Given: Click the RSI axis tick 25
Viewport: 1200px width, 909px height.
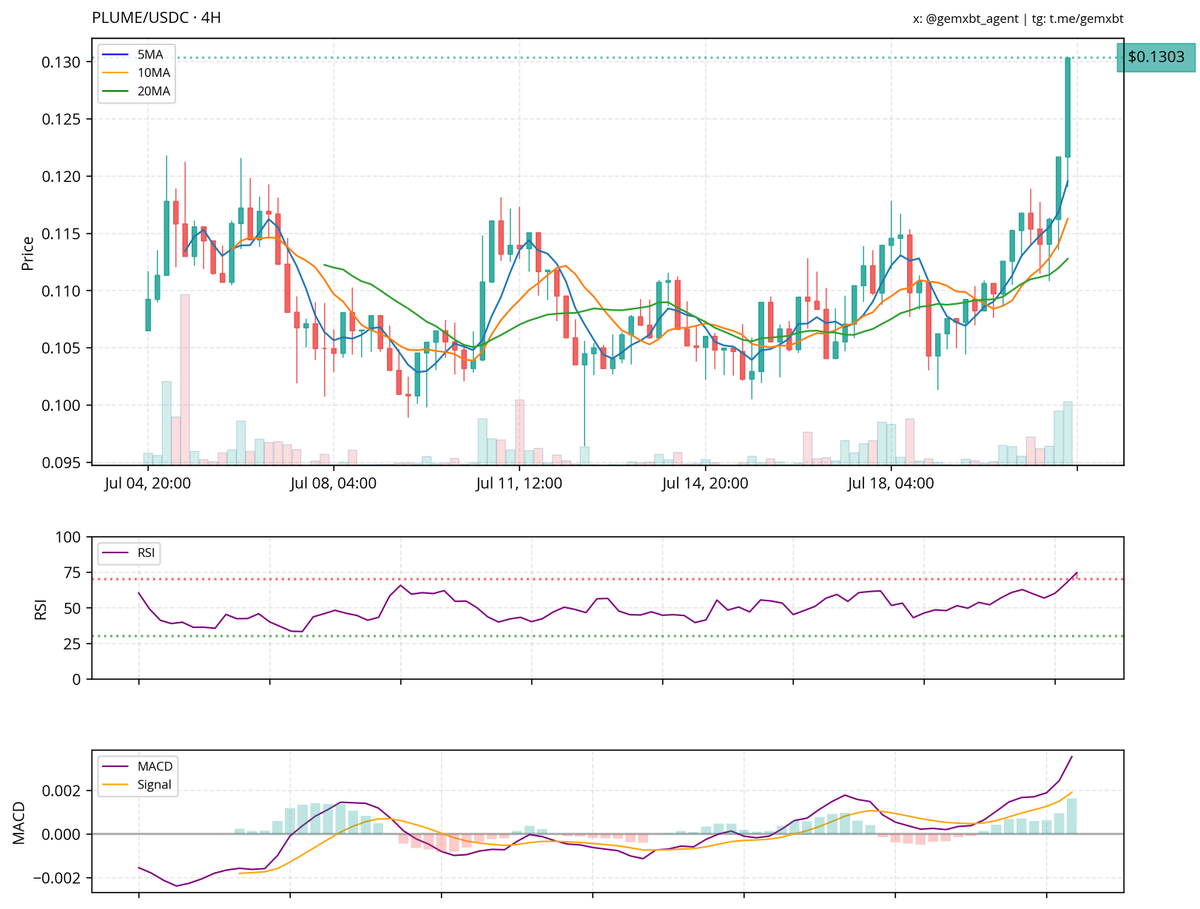Looking at the screenshot, I should coord(72,643).
